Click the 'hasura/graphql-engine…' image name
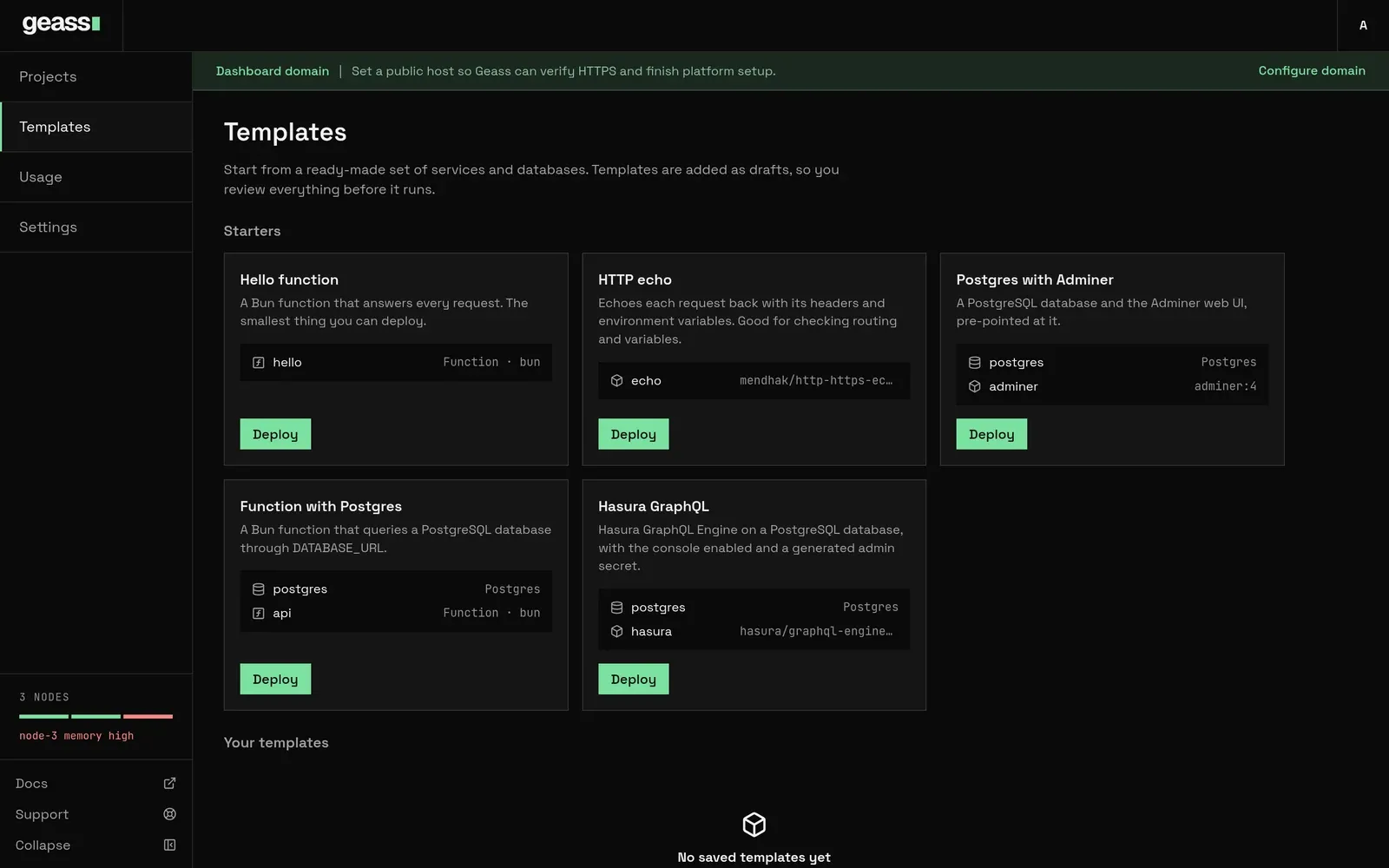The image size is (1389, 868). pos(816,632)
